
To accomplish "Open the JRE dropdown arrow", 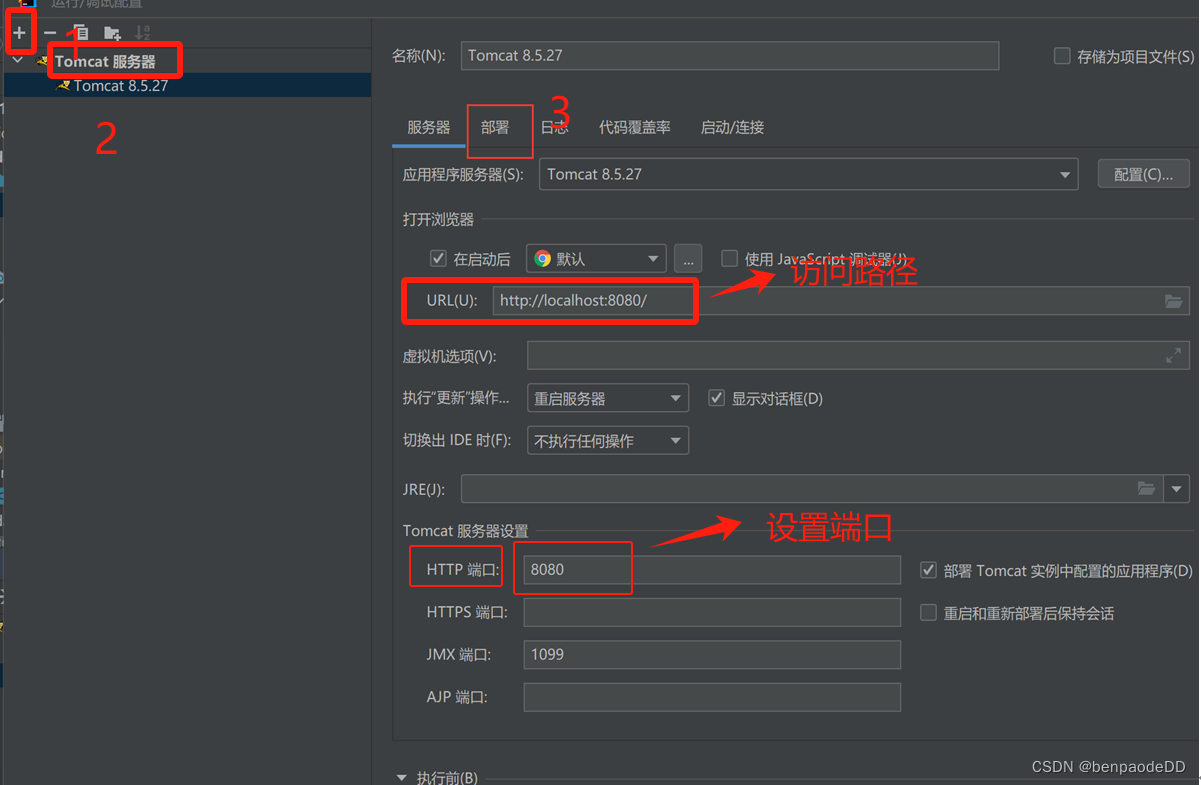I will pyautogui.click(x=1176, y=489).
